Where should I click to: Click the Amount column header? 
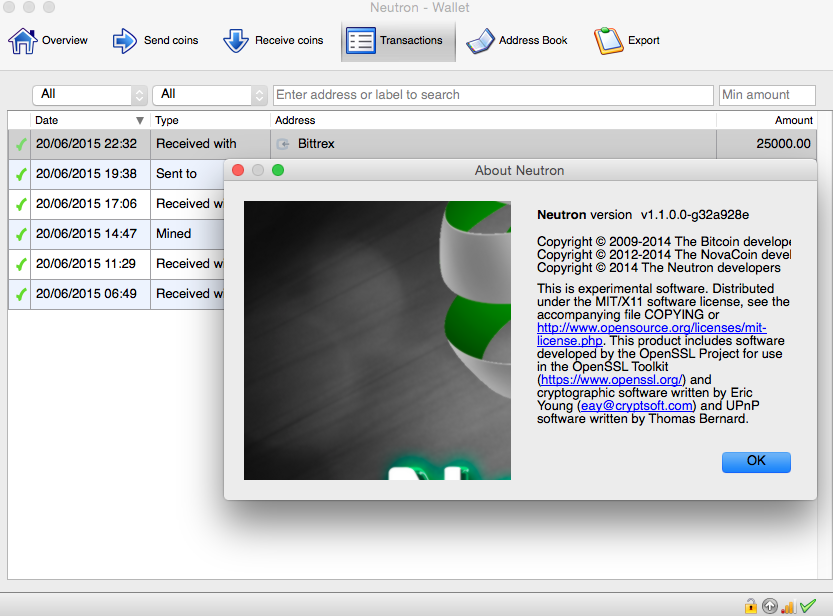[x=767, y=121]
